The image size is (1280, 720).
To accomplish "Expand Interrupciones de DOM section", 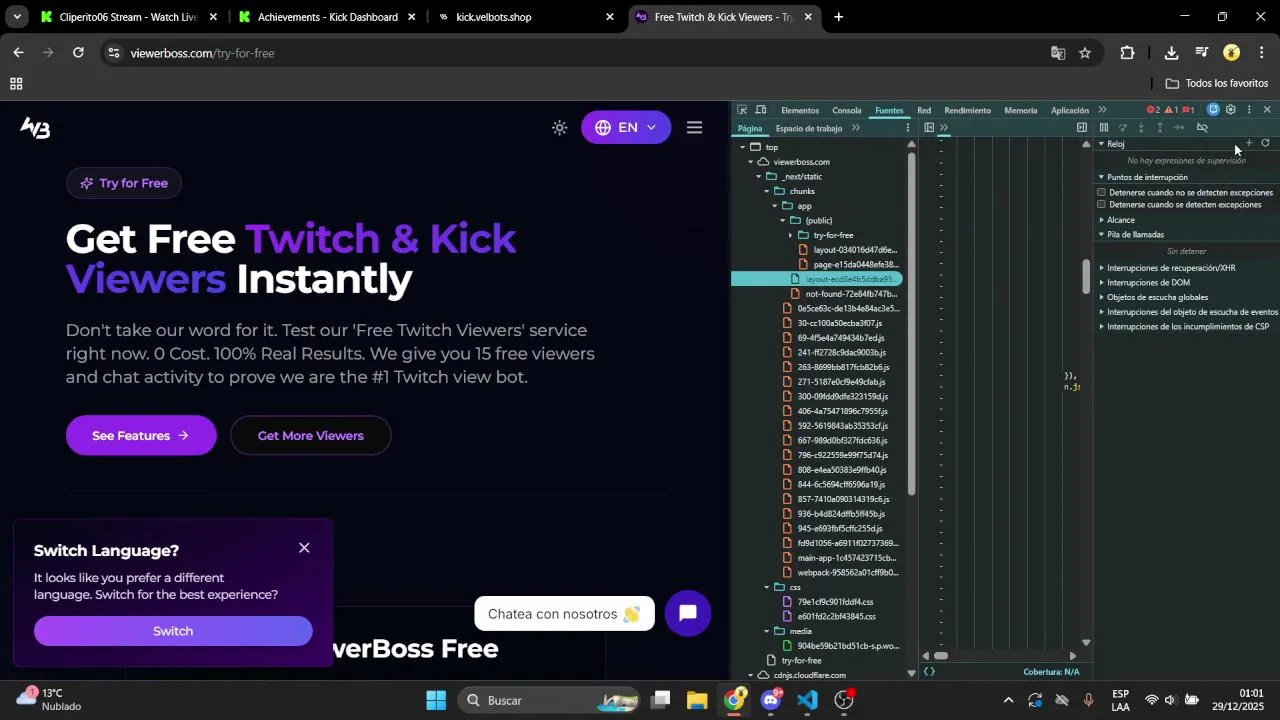I will pyautogui.click(x=1102, y=283).
